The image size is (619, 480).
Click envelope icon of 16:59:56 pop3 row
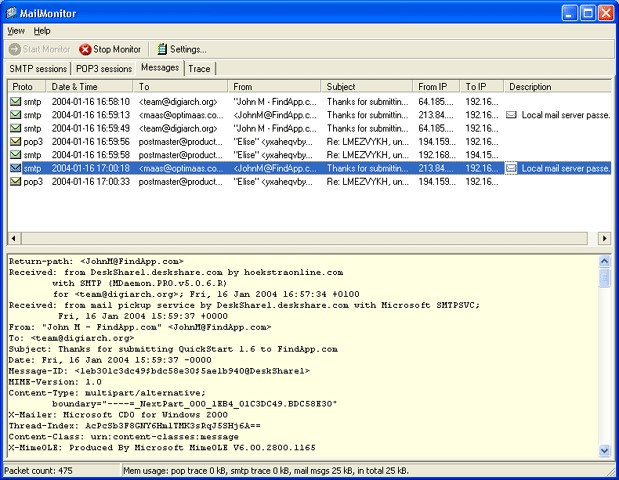(15, 141)
